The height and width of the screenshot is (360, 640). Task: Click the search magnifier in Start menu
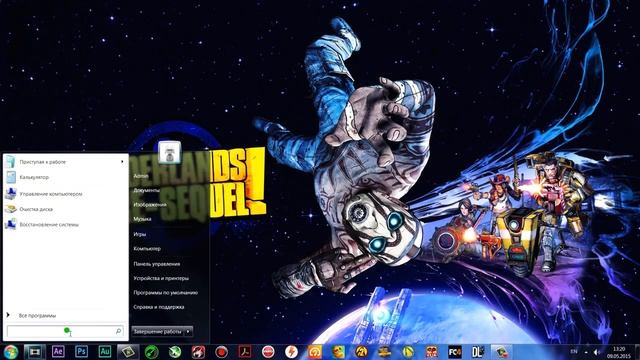(x=118, y=331)
